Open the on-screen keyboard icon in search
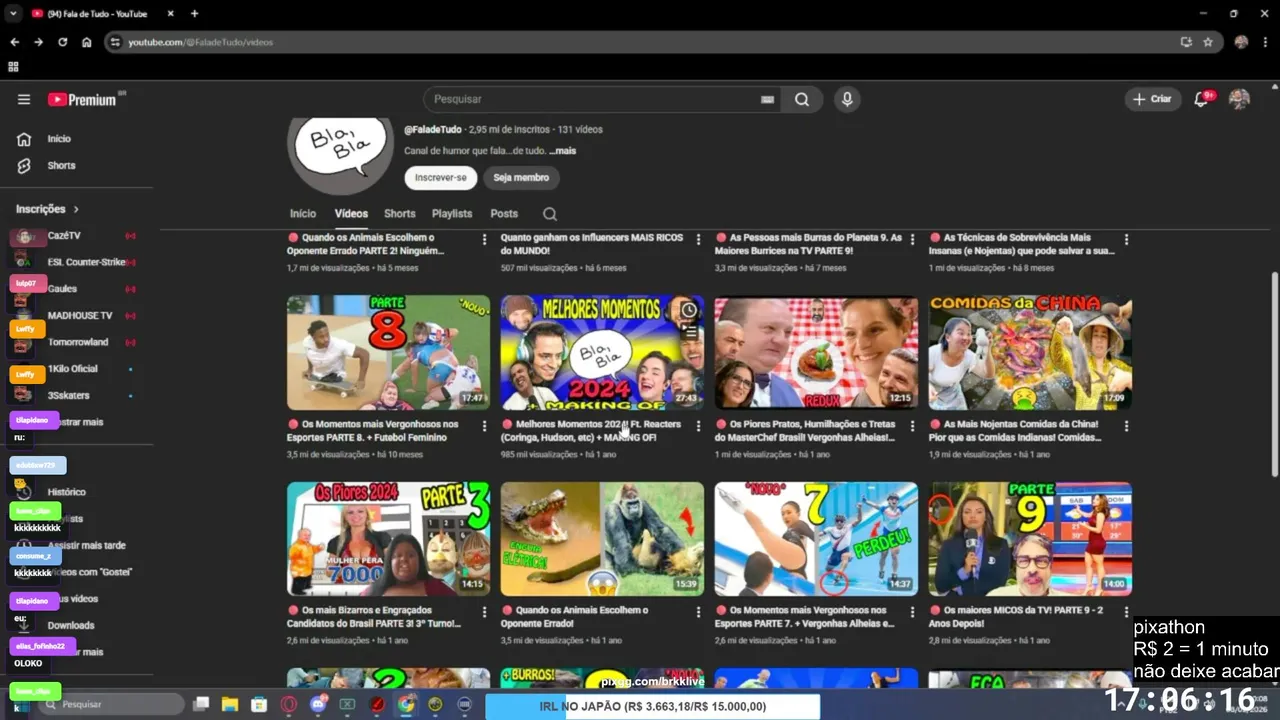This screenshot has width=1280, height=720. pos(767,99)
